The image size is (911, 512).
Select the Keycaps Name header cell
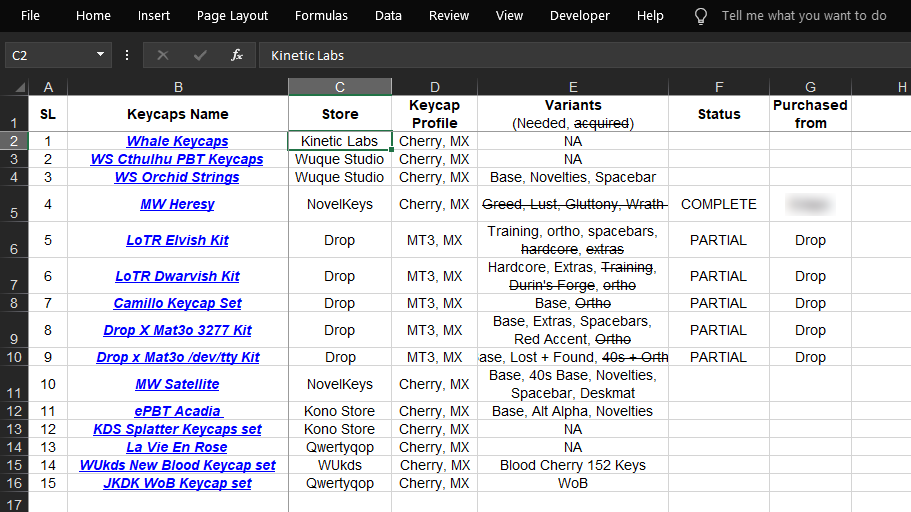[178, 114]
